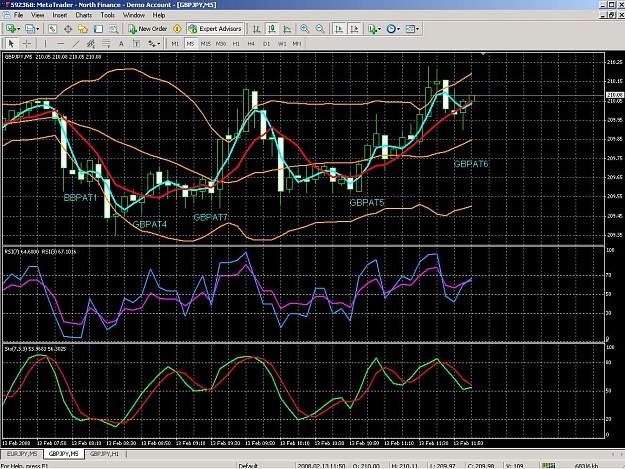
Task: Click the zoom out magnifier icon
Action: tap(320, 29)
